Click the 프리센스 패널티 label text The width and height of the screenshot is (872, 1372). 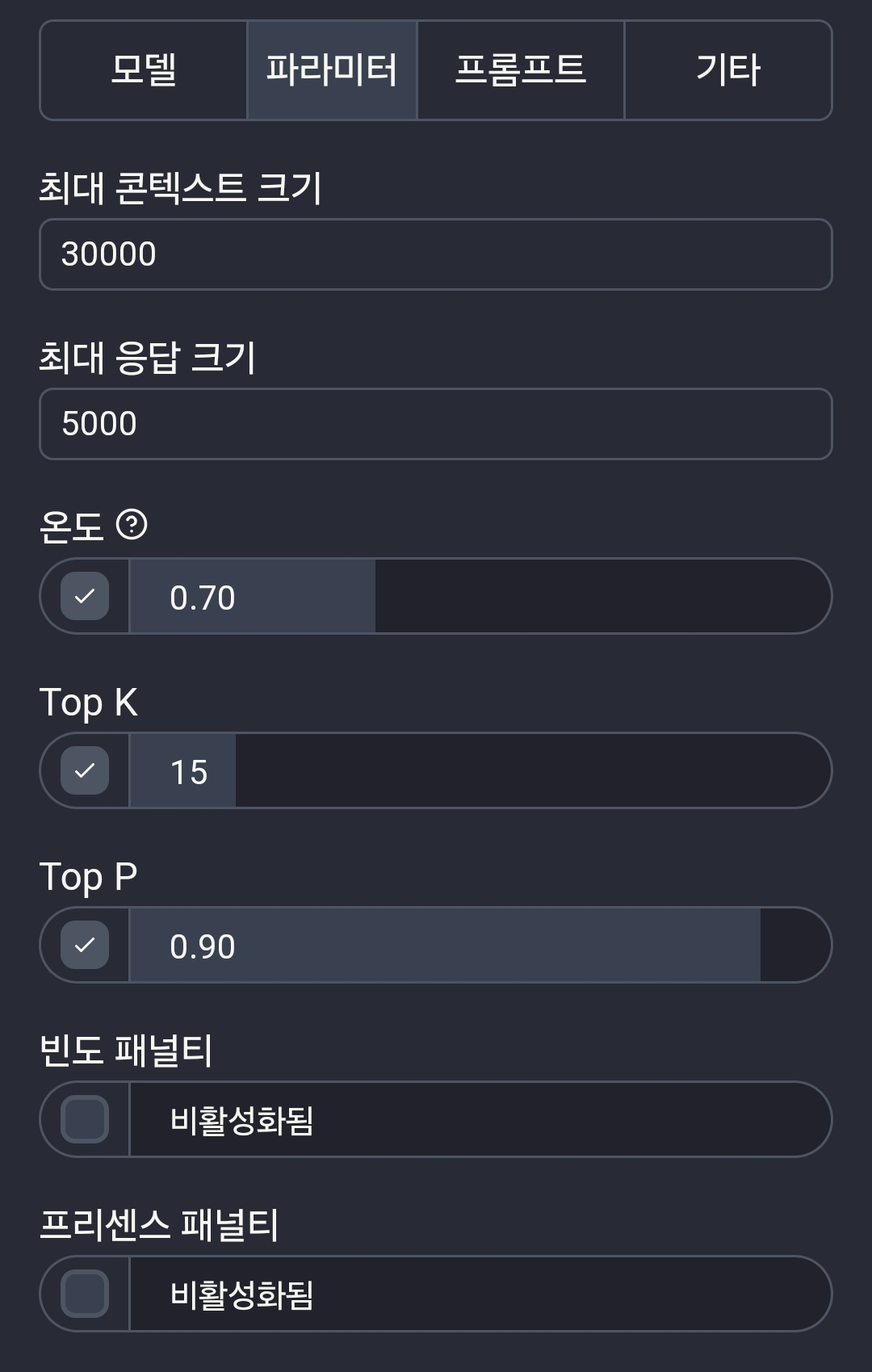159,1224
